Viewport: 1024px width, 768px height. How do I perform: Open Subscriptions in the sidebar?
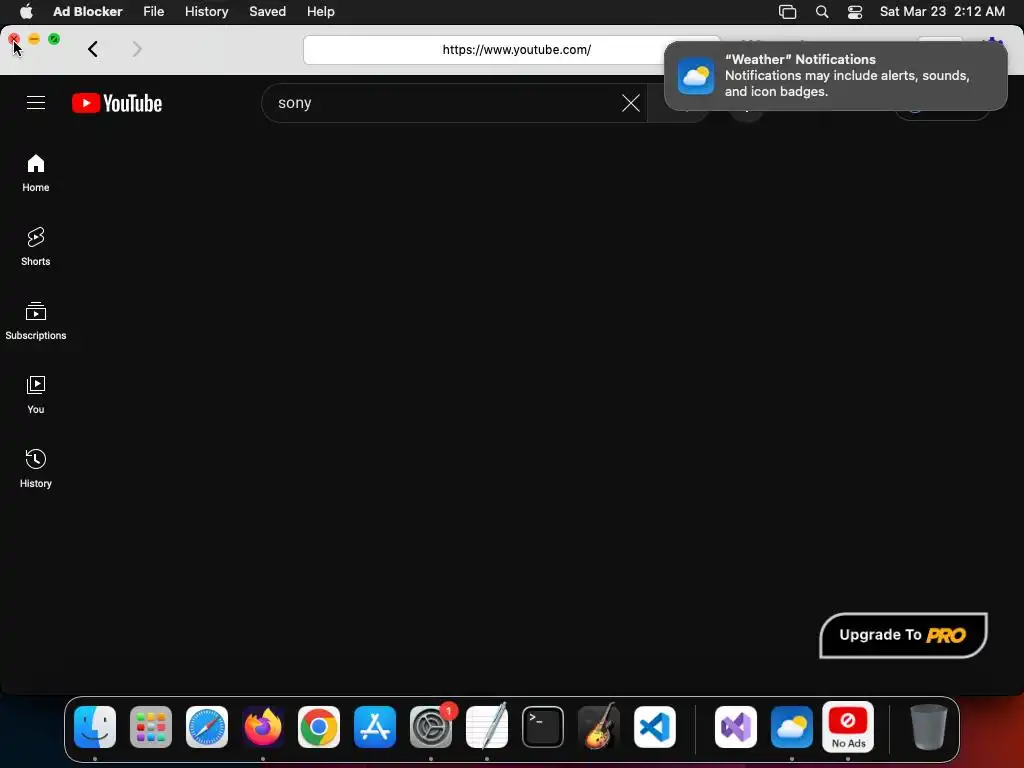point(36,321)
